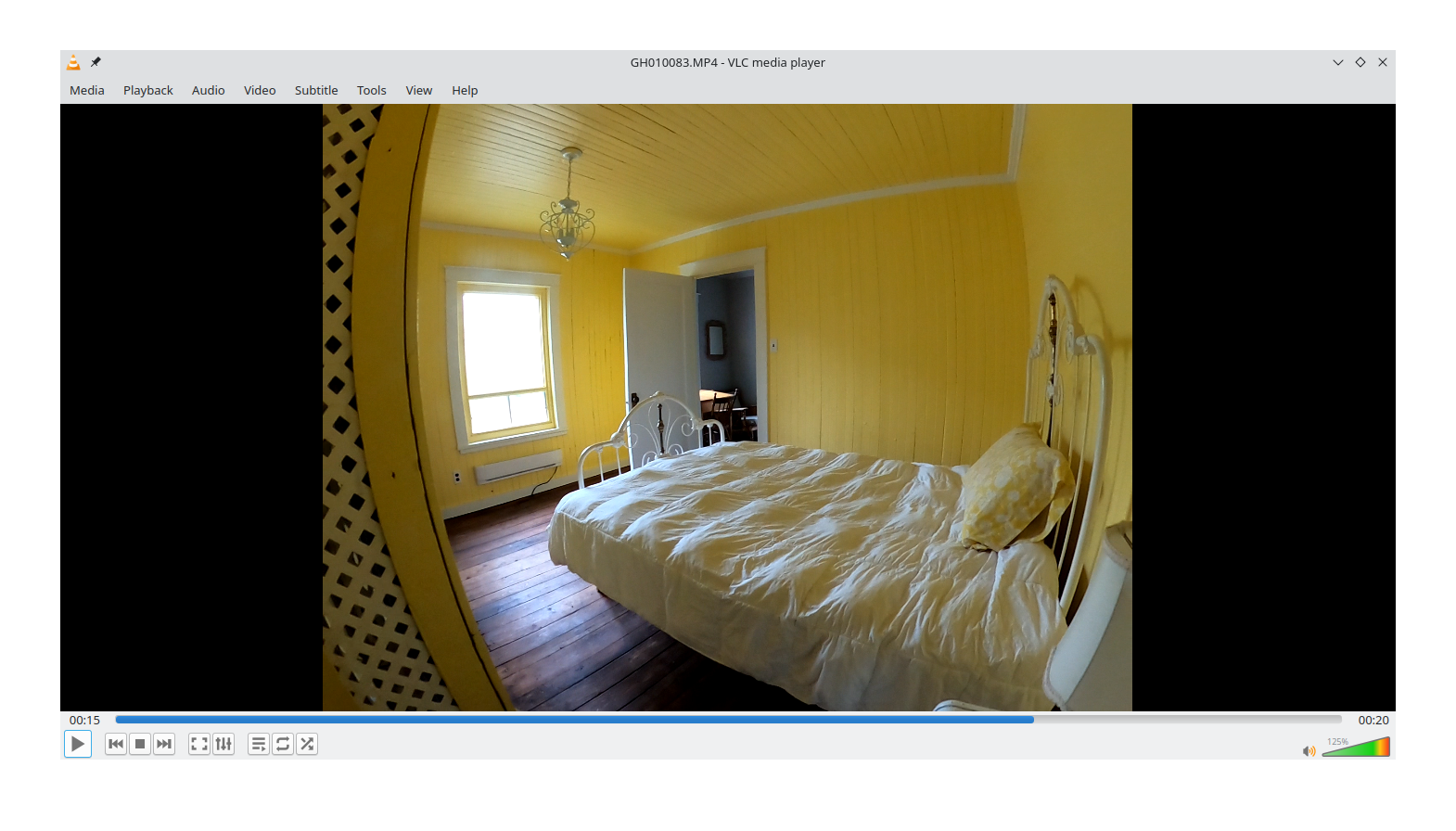Open the Tools menu
1456x831 pixels.
pos(372,90)
